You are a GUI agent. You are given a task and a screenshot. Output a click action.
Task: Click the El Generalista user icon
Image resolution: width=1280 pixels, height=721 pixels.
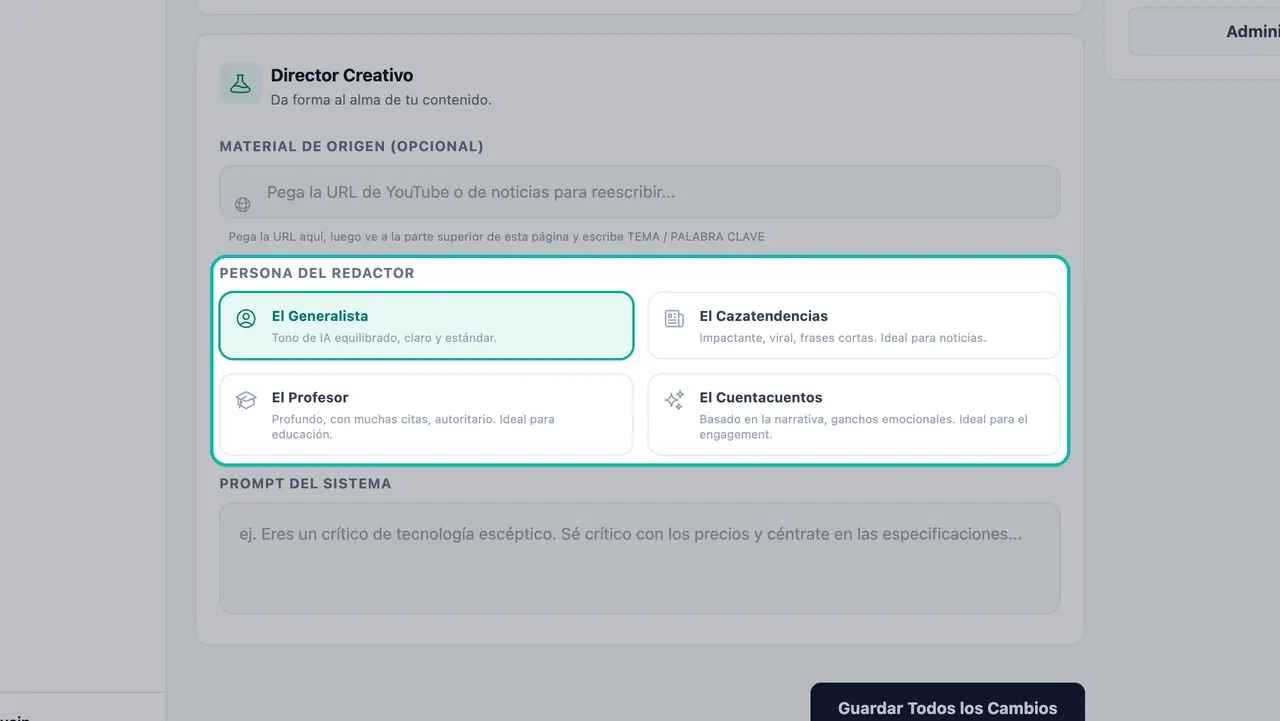[246, 319]
